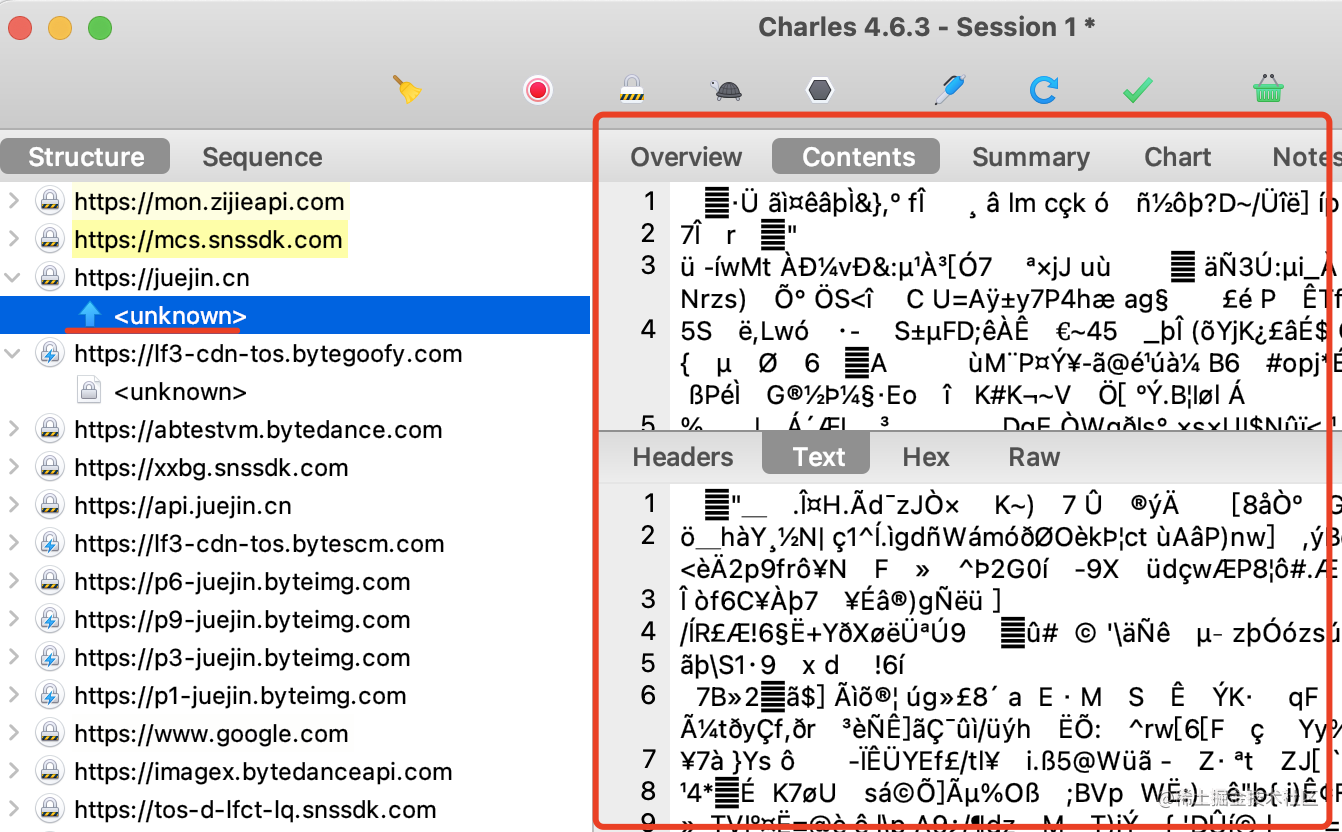
Task: Expand the https://xxbg.snssdk.com node
Action: pyautogui.click(x=14, y=467)
